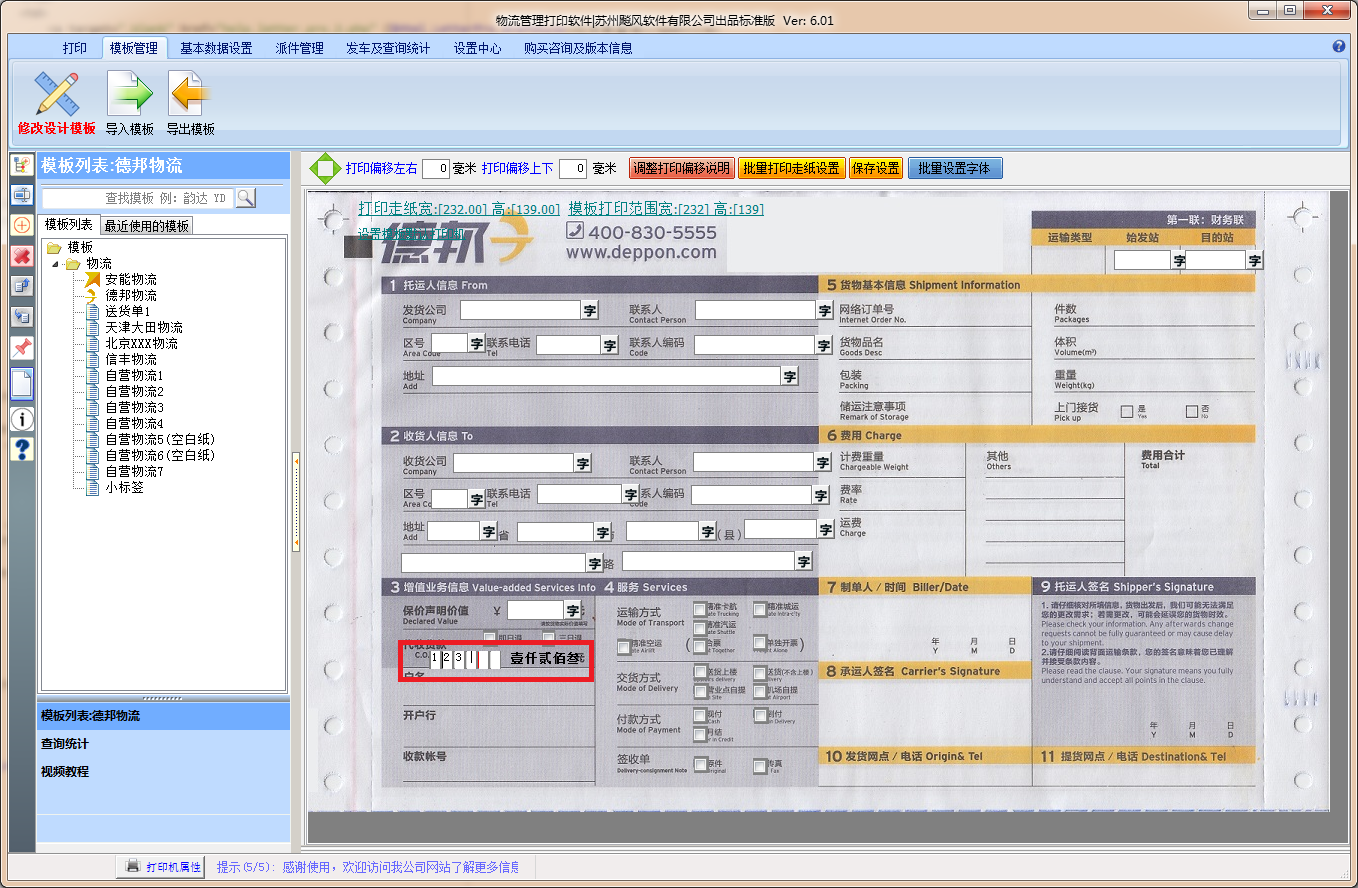The image size is (1358, 888).
Task: Click 字 font button beside 发货公司 field
Action: (x=590, y=311)
